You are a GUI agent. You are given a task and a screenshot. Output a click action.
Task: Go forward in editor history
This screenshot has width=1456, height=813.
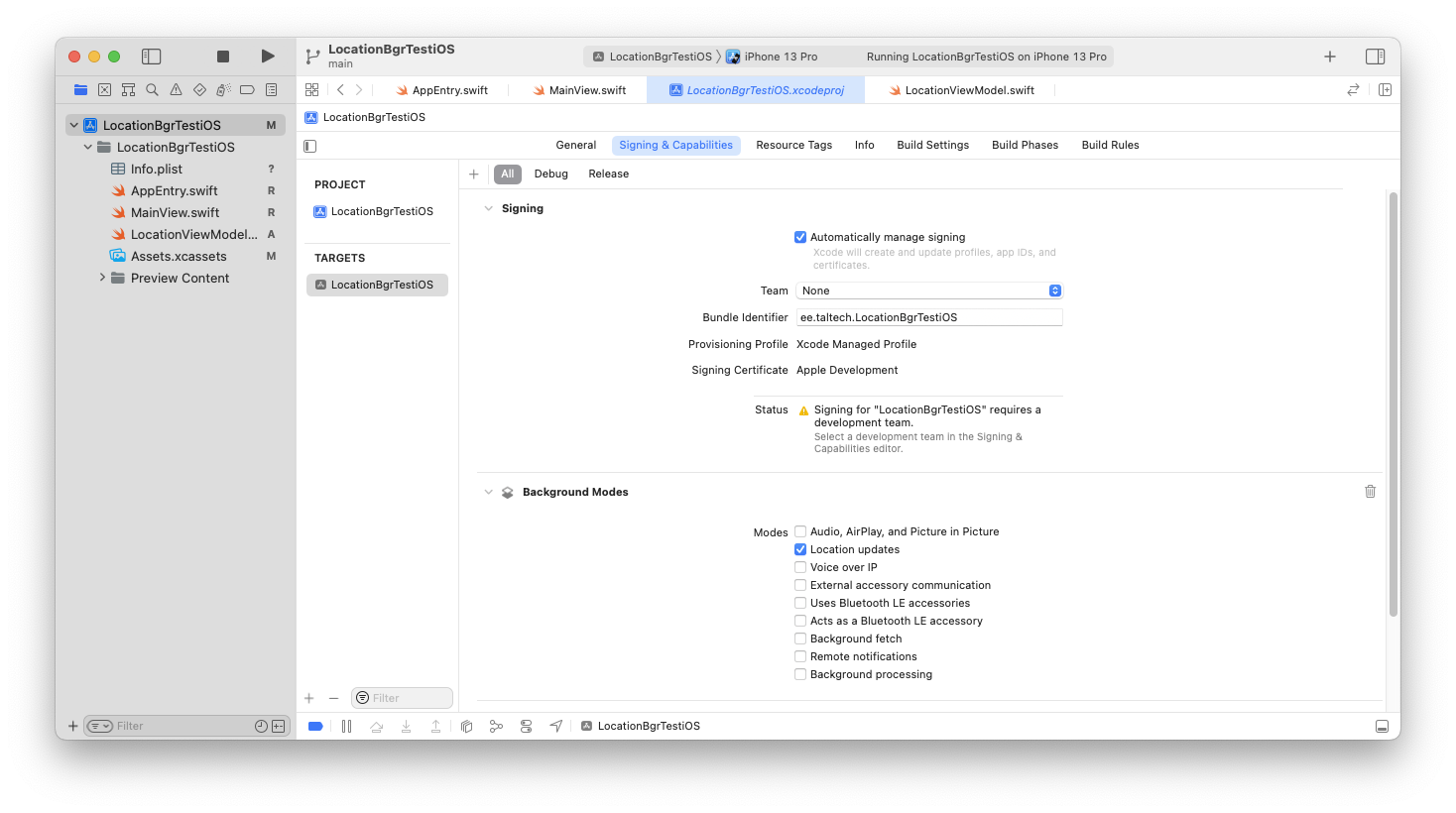(359, 89)
